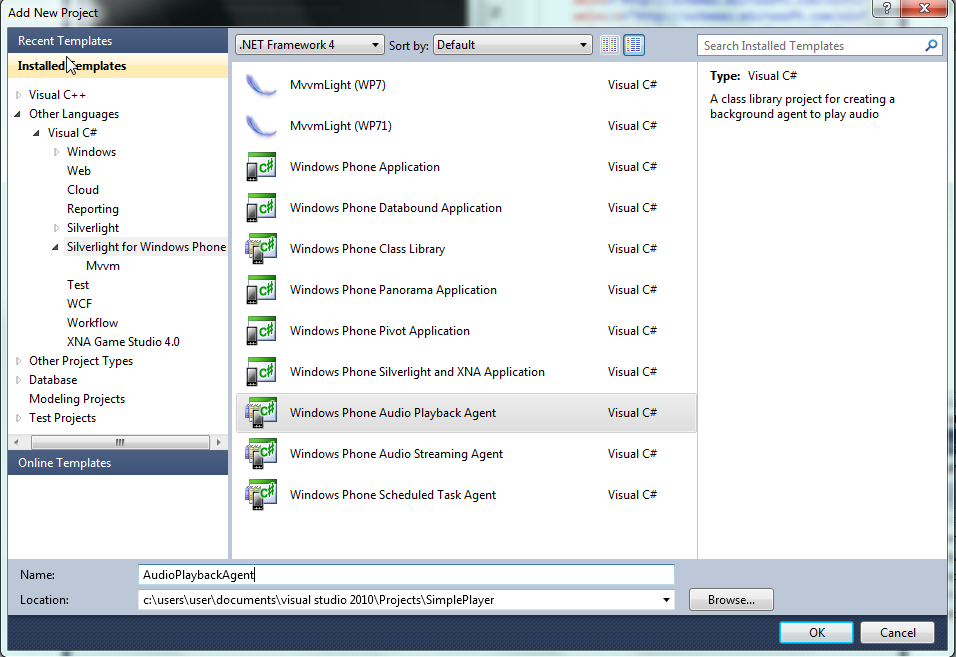Select the WCF category
The image size is (956, 657).
(x=79, y=304)
